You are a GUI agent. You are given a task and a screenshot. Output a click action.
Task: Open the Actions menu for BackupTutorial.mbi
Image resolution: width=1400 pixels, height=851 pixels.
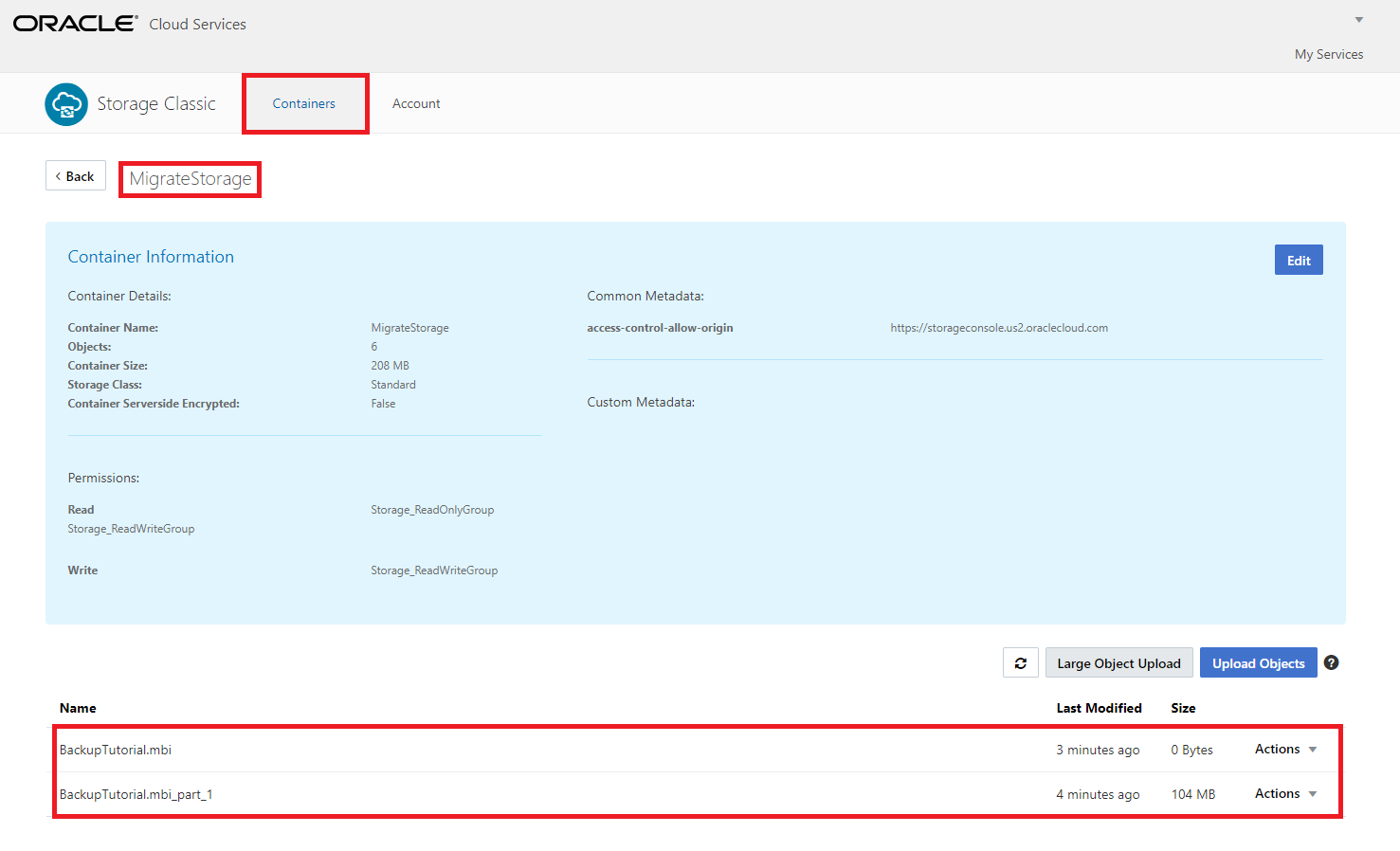(x=1283, y=749)
